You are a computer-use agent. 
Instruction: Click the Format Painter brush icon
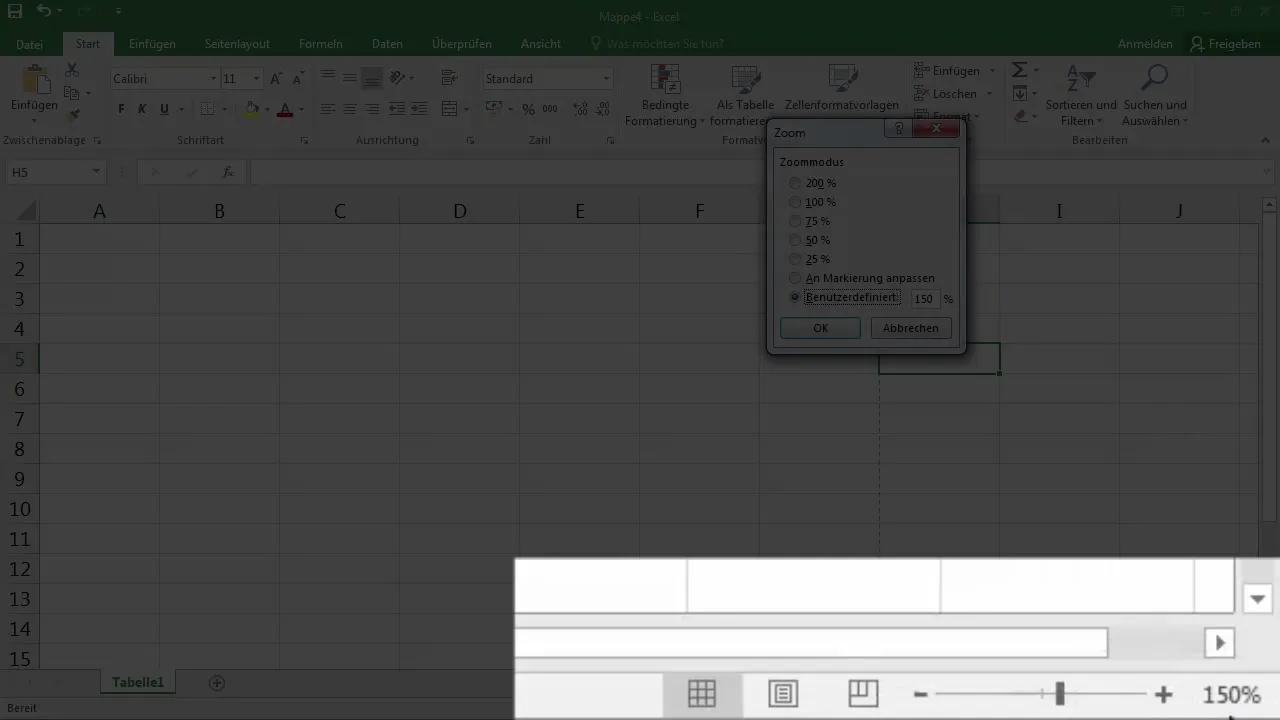(x=72, y=115)
